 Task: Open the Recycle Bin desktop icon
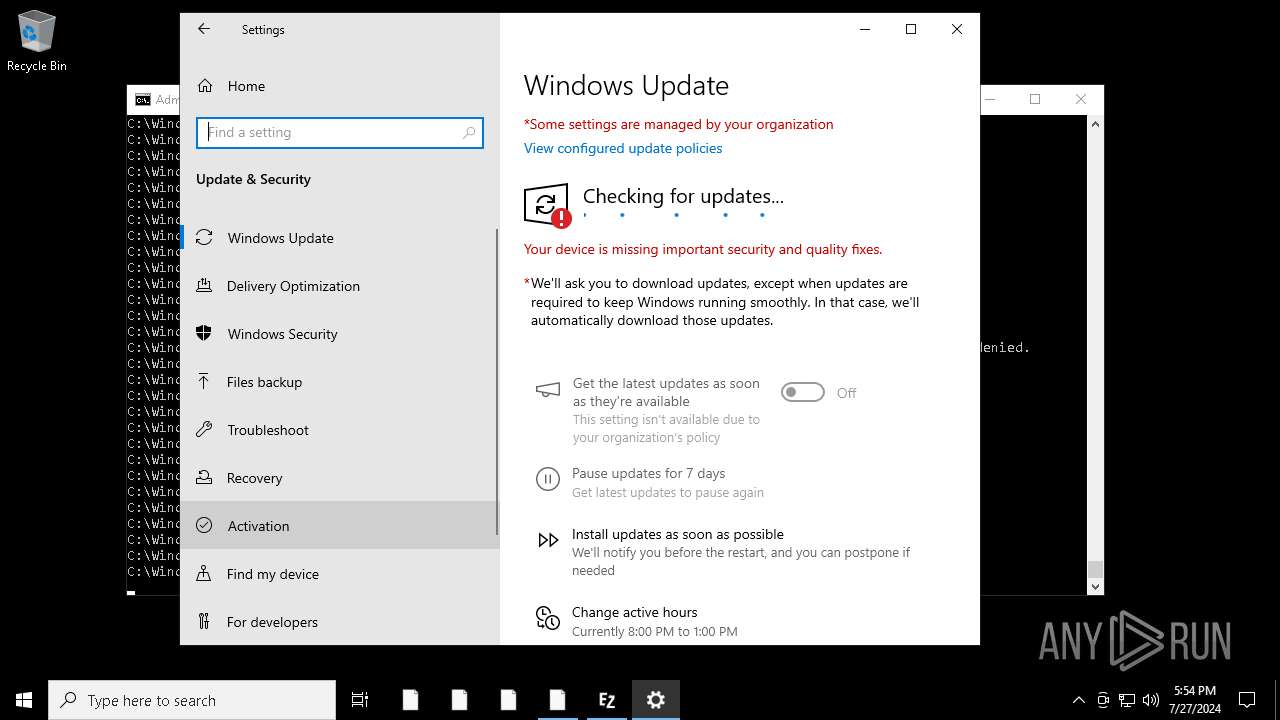tap(37, 42)
